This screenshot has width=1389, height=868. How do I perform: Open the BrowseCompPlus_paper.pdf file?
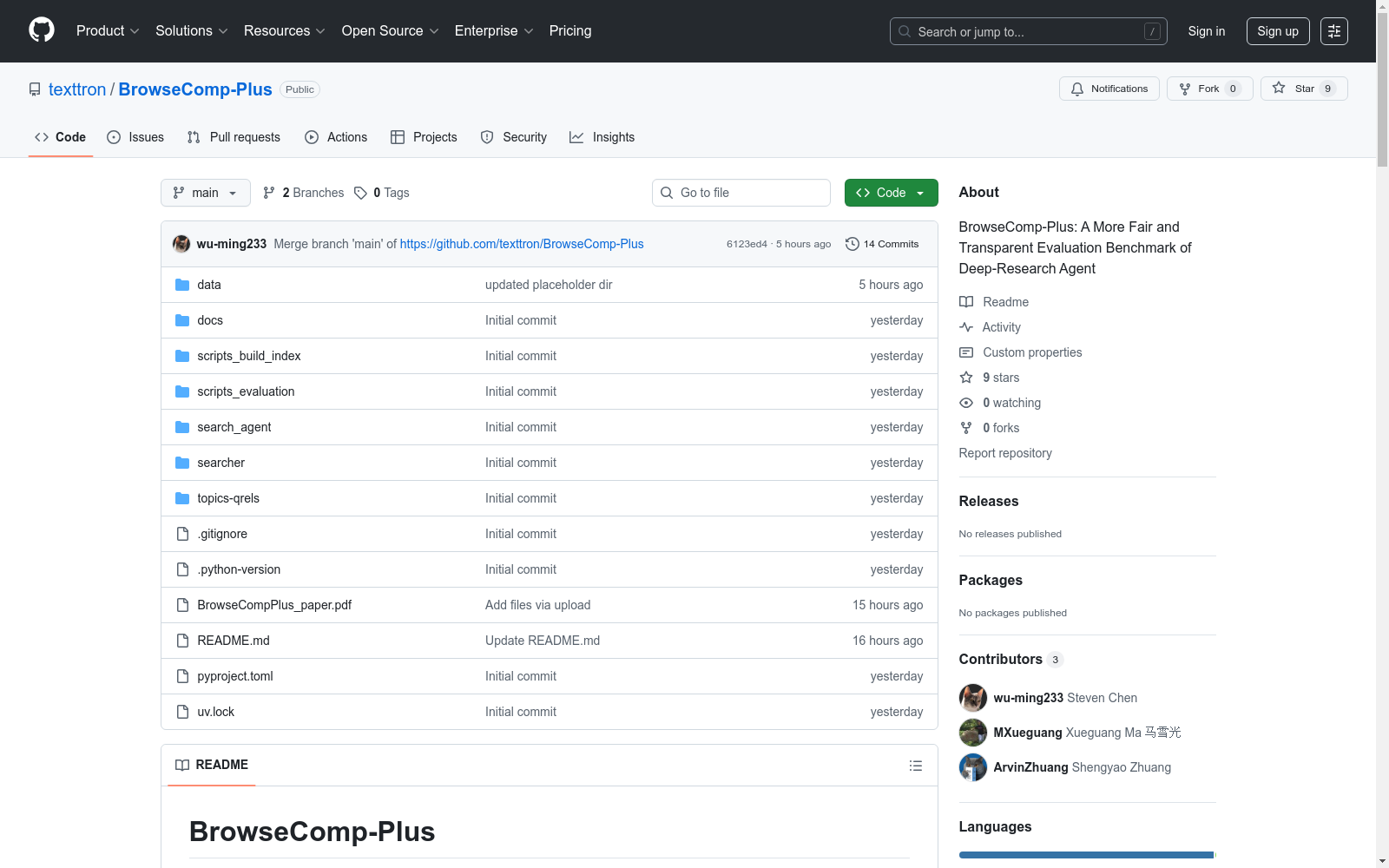point(274,605)
